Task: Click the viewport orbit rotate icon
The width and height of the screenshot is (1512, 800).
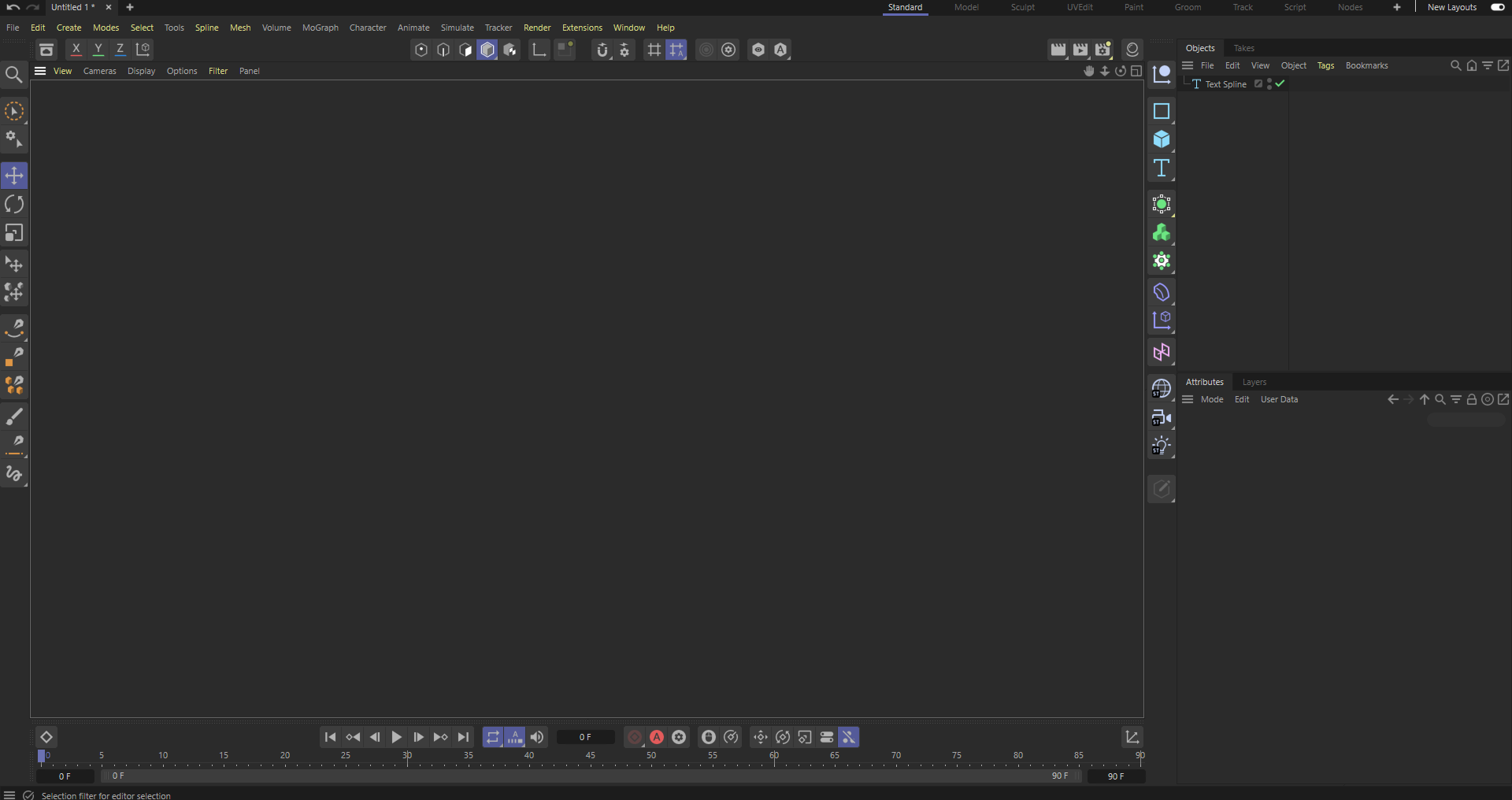Action: click(1120, 72)
